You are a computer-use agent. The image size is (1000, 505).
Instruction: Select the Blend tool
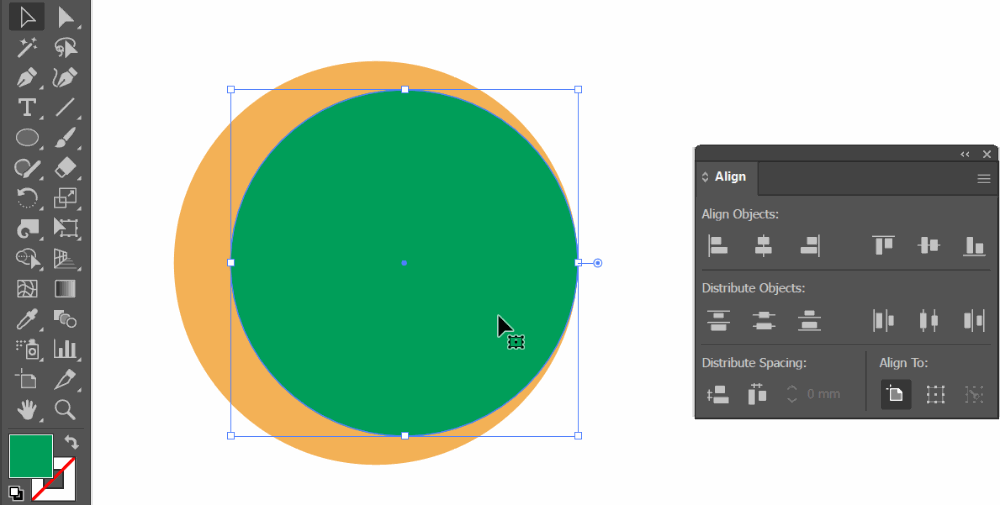pos(66,318)
